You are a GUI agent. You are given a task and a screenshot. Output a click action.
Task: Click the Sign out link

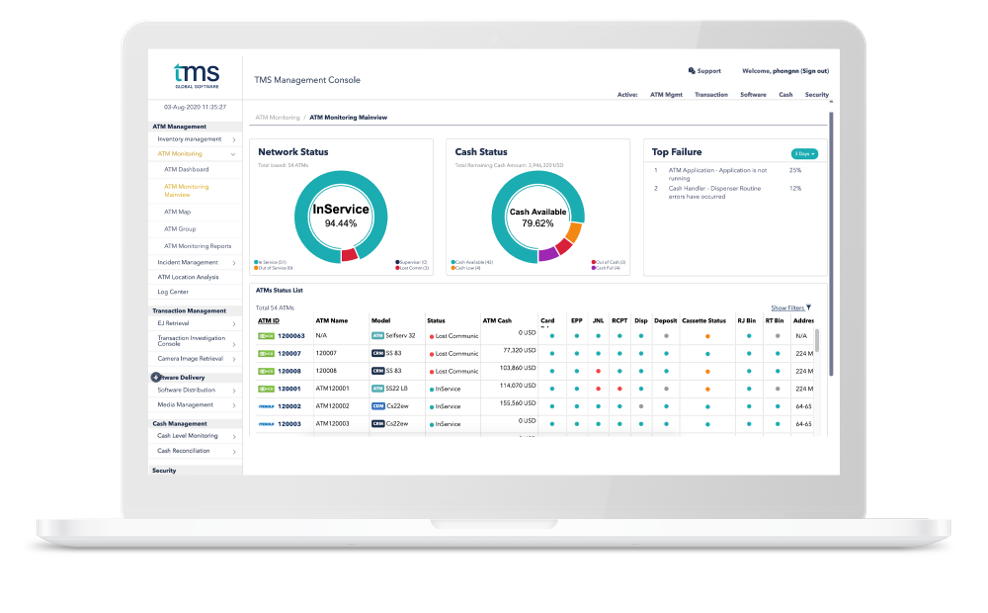coord(815,71)
